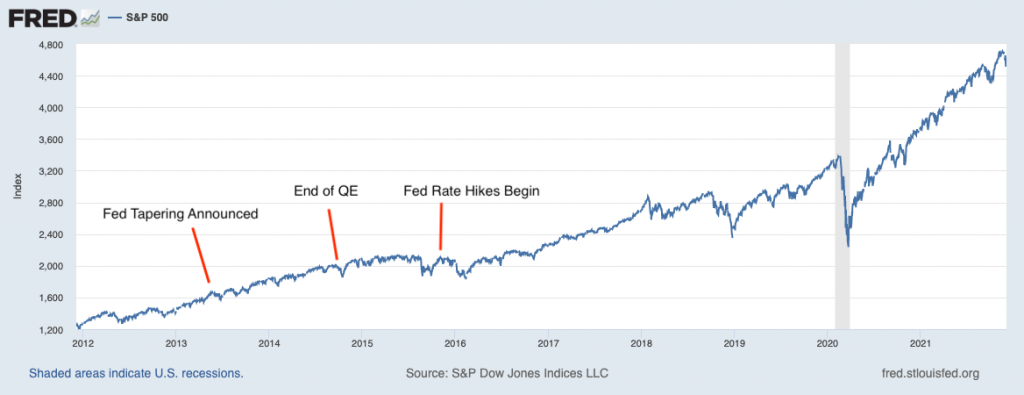
Task: Click the small chart icon beside FRED
Action: [x=89, y=19]
